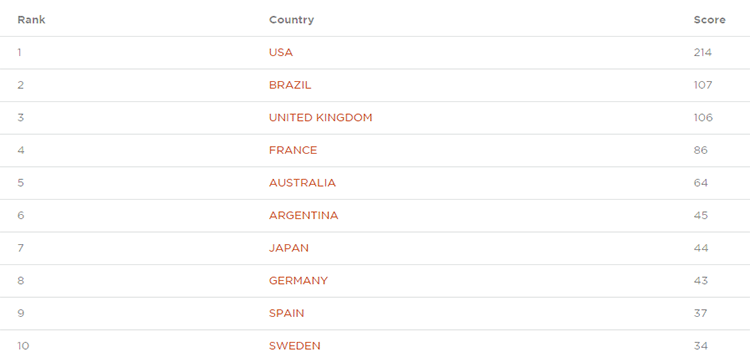Viewport: 750px width, 360px height.
Task: Open the USA country link
Action: click(x=281, y=53)
